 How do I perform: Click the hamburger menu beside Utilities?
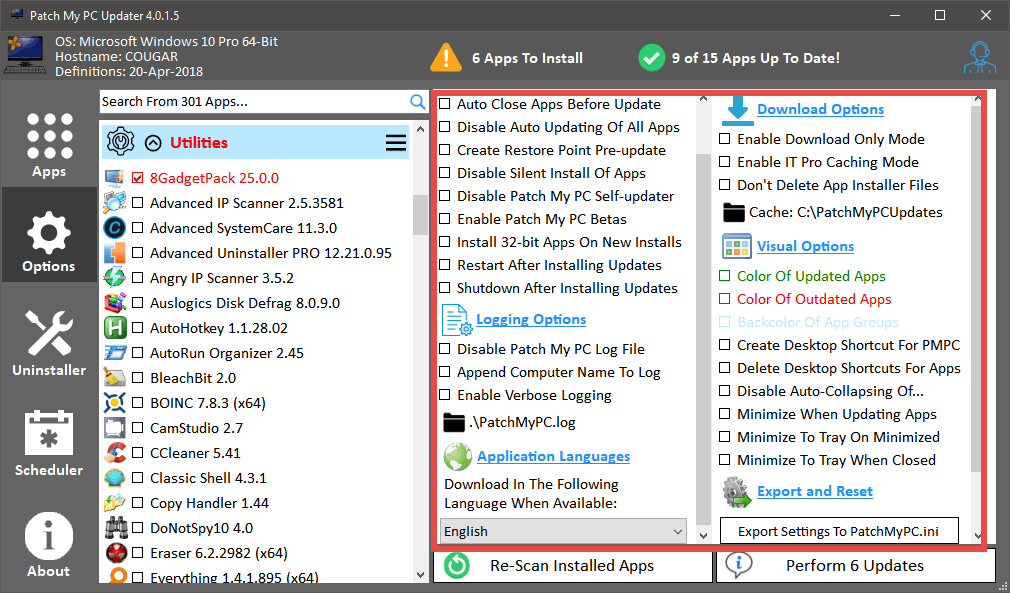point(396,143)
